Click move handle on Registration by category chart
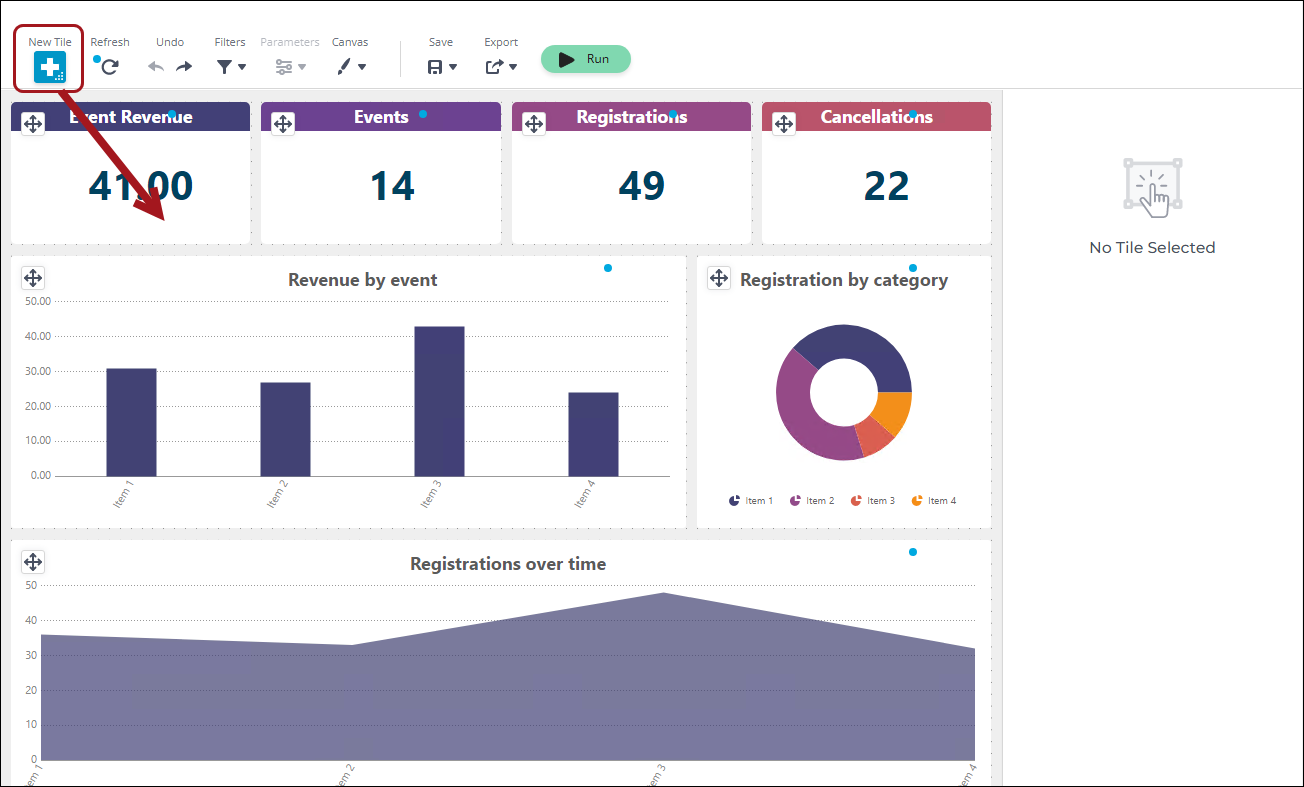The image size is (1304, 787). [x=719, y=277]
